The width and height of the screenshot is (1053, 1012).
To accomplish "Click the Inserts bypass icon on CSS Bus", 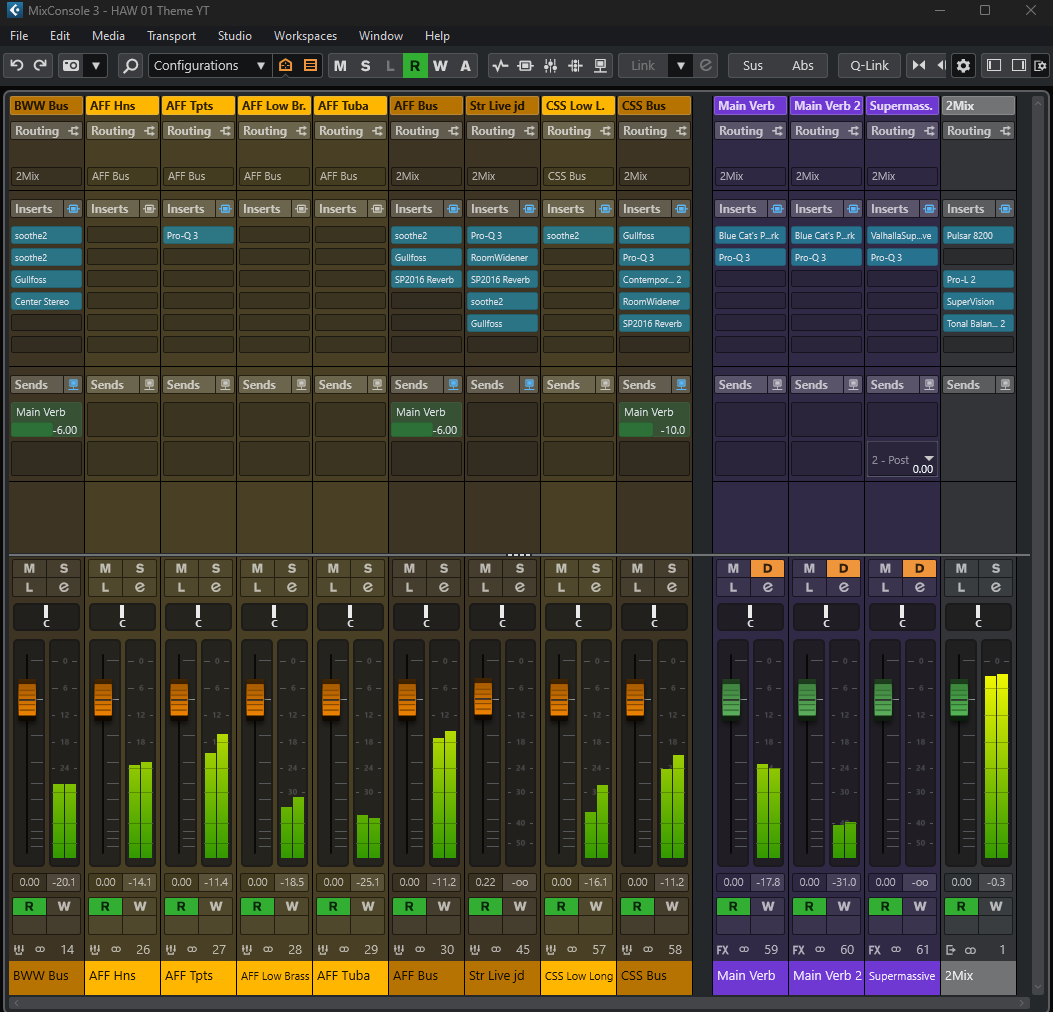I will coord(681,209).
